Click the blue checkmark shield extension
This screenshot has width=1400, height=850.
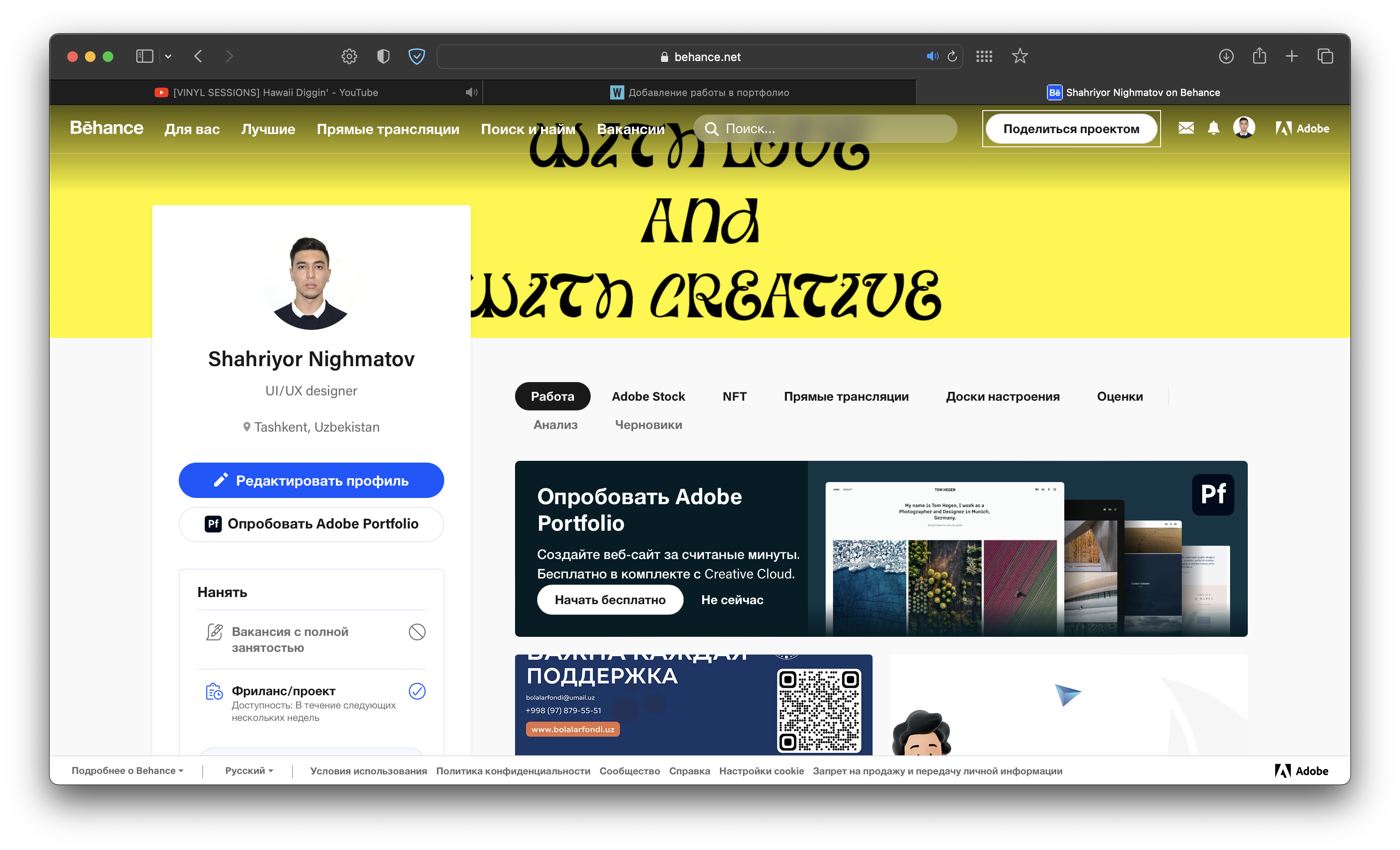pyautogui.click(x=416, y=56)
